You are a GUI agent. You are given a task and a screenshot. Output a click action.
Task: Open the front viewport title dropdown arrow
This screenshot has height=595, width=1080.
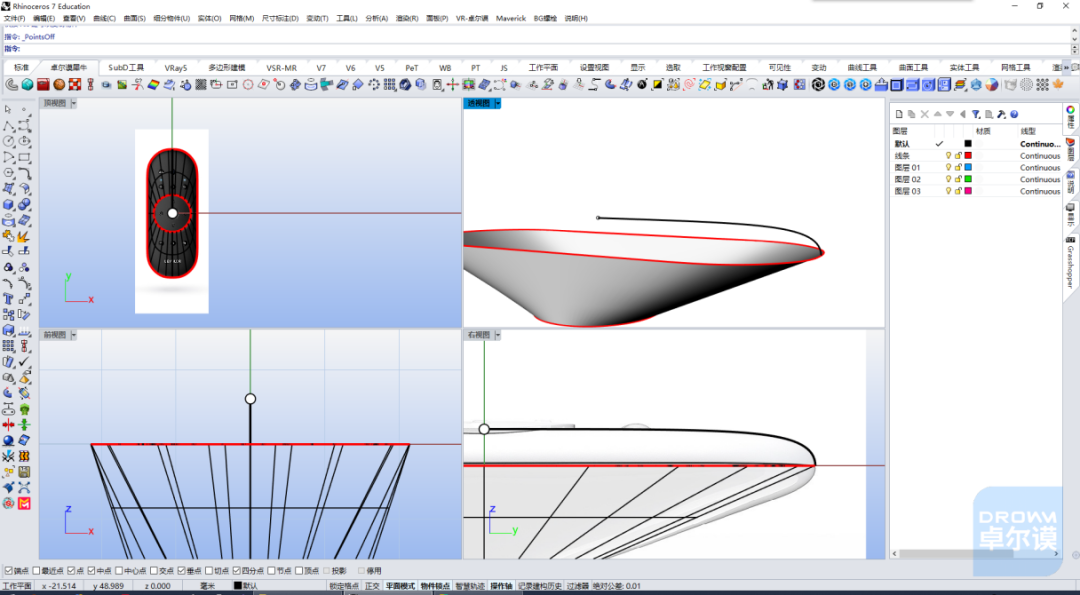point(74,335)
